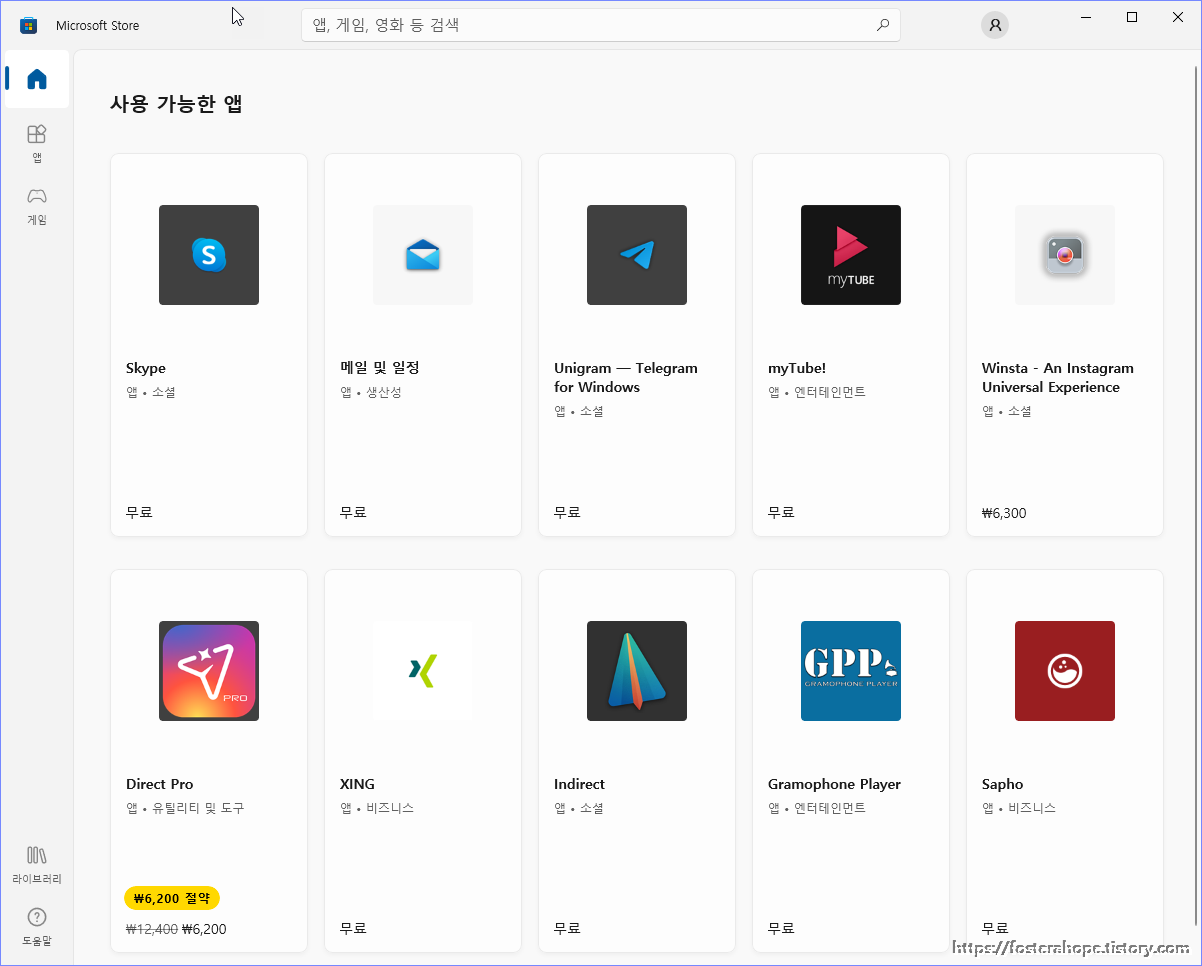Click the Mail and Calendar app icon
The width and height of the screenshot is (1202, 966).
click(423, 255)
